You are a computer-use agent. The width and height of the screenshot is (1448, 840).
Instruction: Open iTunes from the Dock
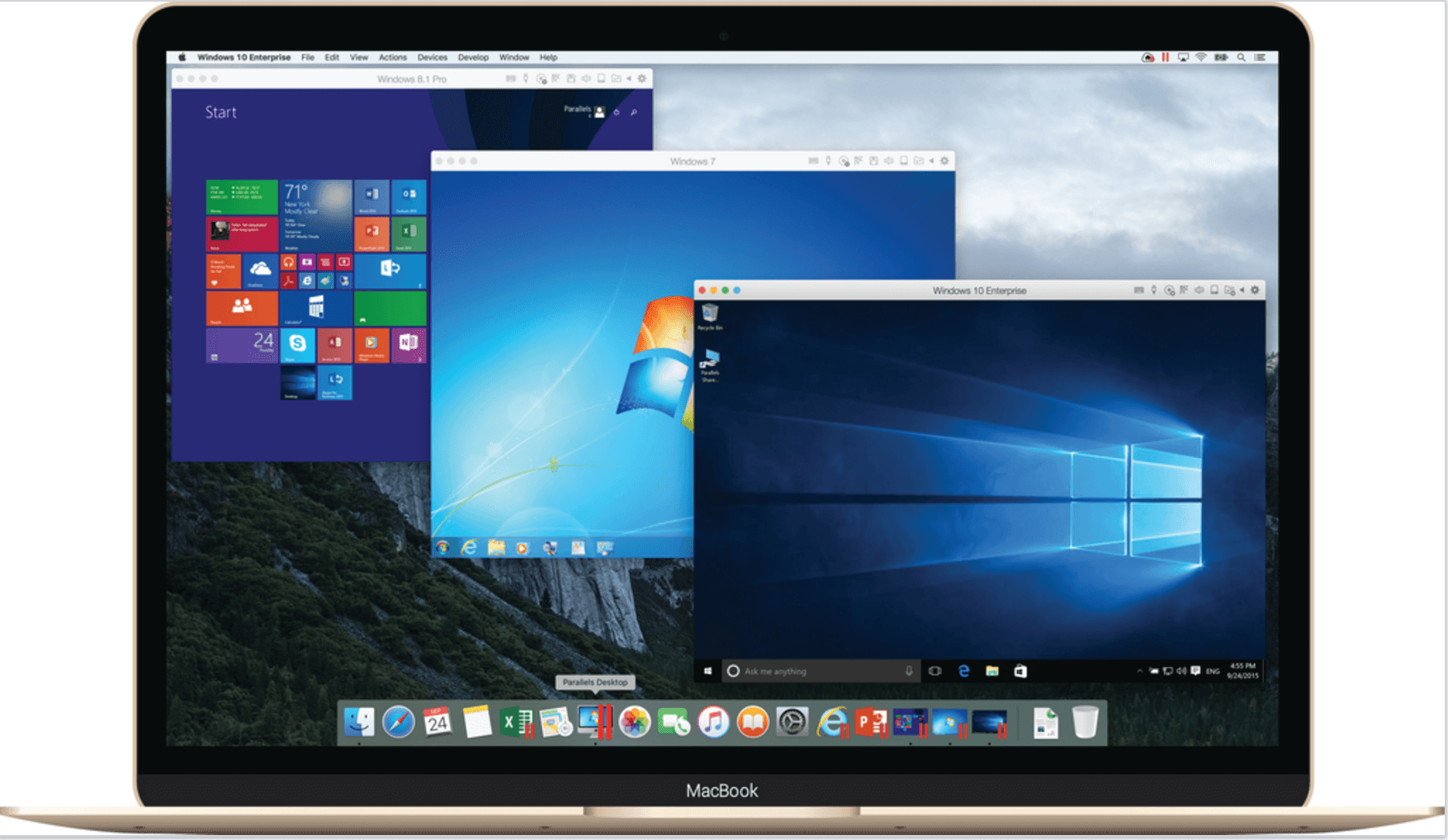click(713, 722)
